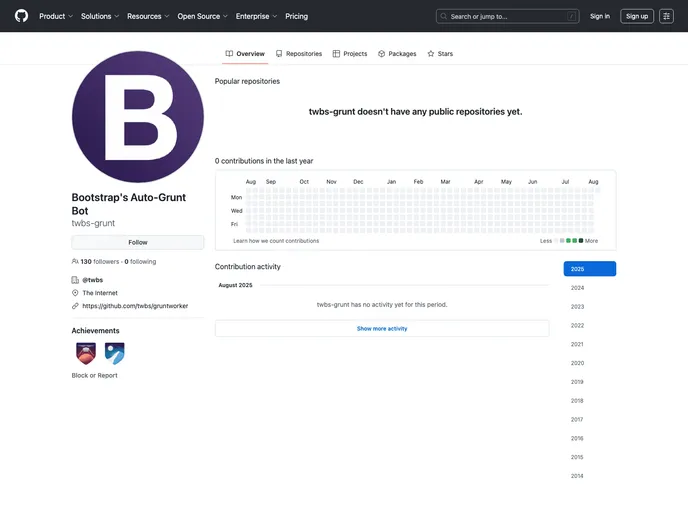Click Show more activity button
Screen dimensions: 688x512
[x=382, y=328]
